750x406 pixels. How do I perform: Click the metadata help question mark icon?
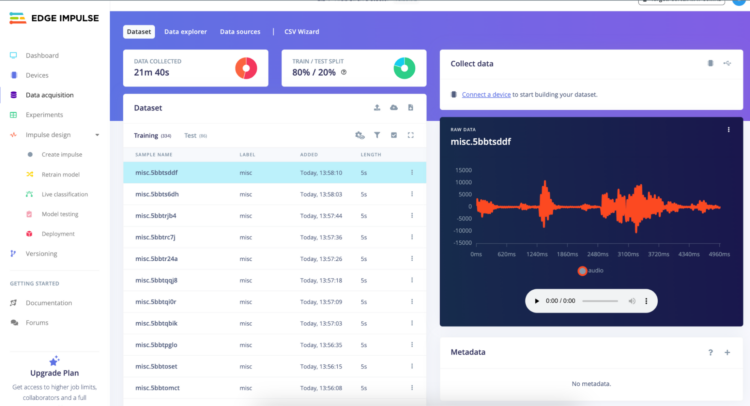[x=710, y=352]
